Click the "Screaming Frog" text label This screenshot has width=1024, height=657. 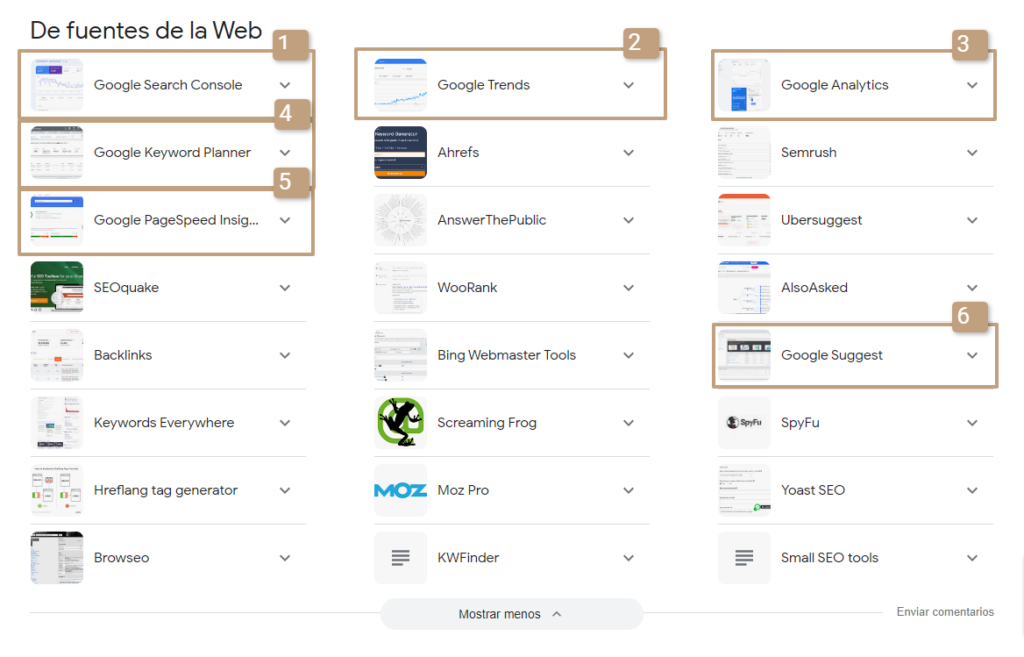(x=487, y=423)
